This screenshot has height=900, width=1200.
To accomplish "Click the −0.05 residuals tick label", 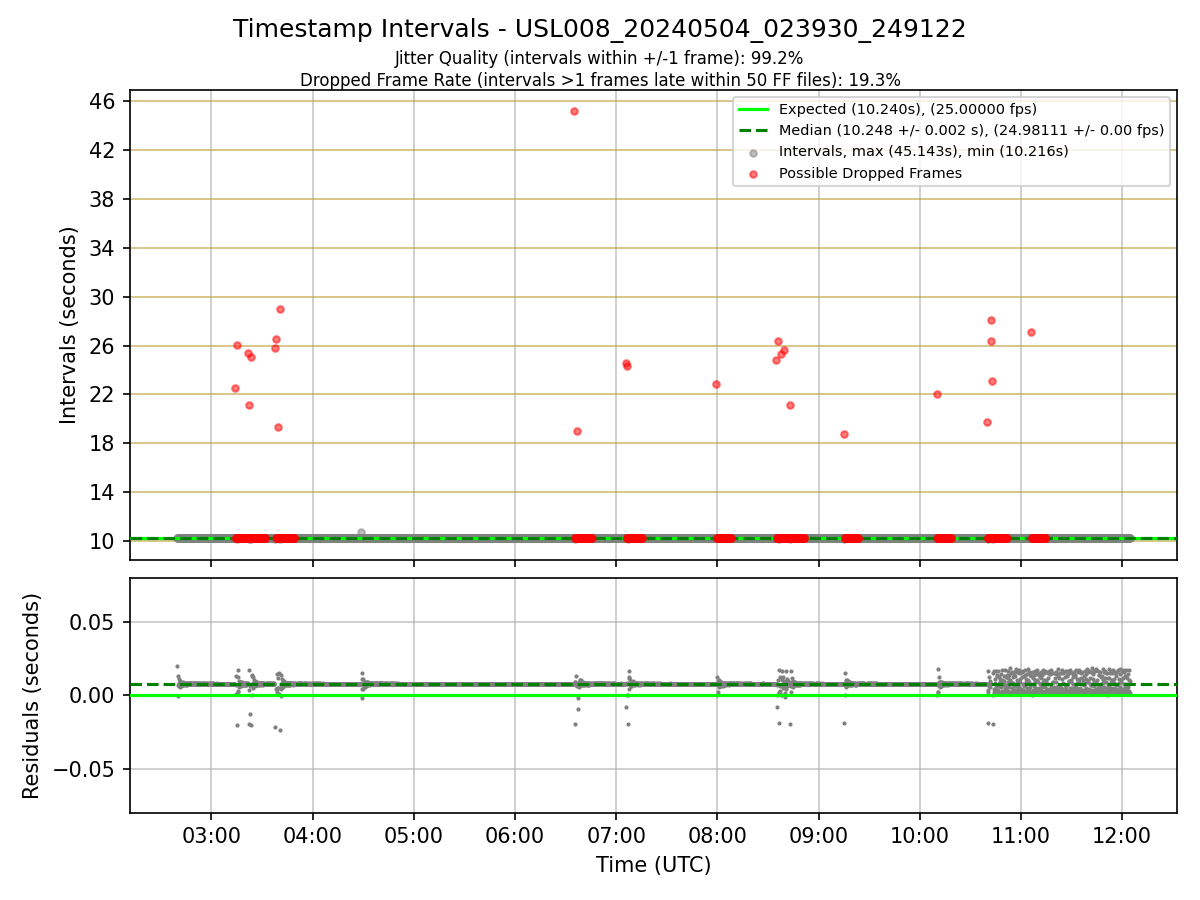I will 86,769.
